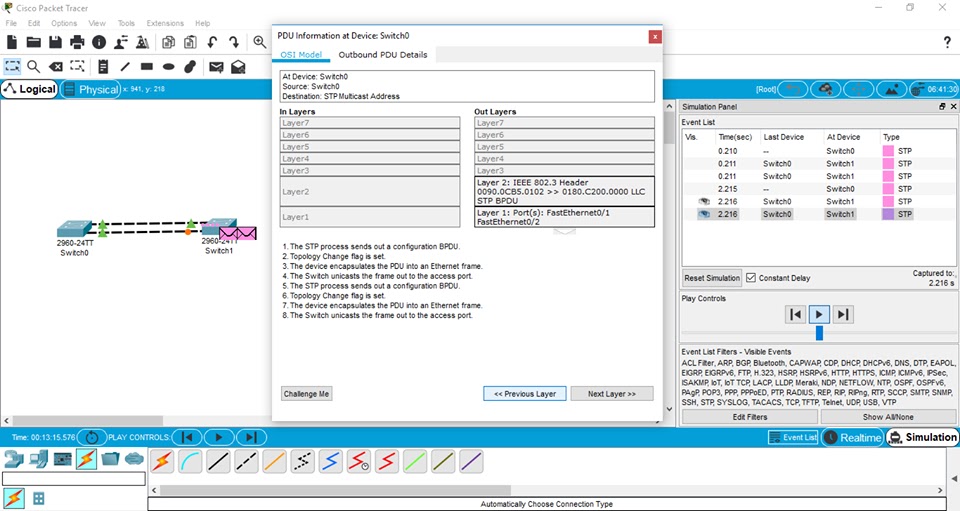
Task: Zoom in with the magnifier plus icon
Action: (260, 42)
